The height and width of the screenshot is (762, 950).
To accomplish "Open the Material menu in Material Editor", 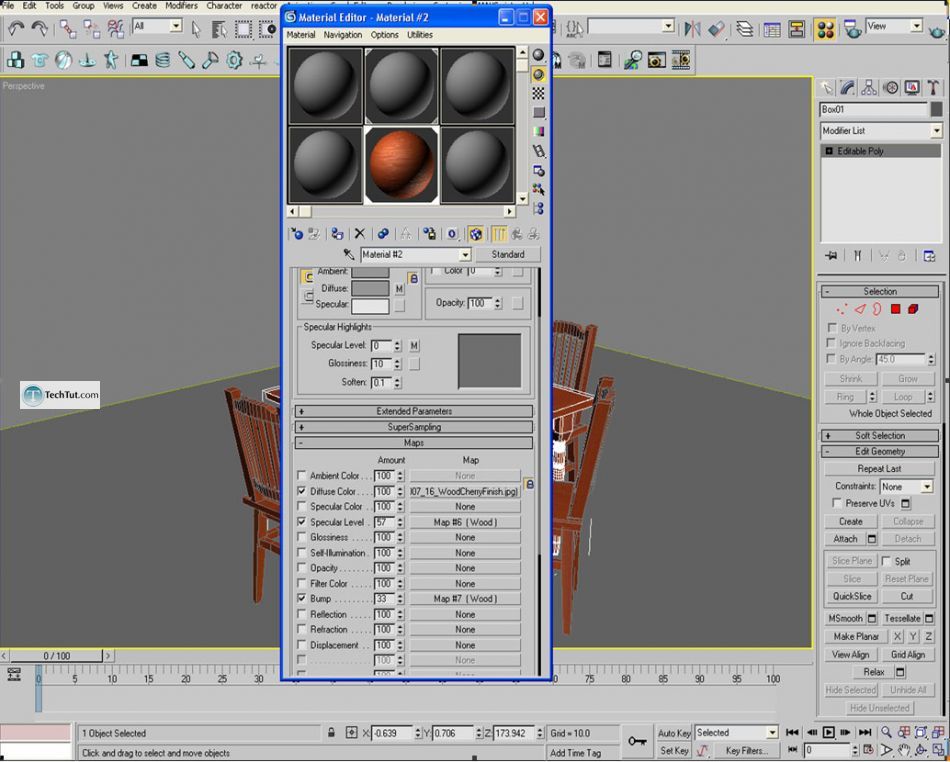I will click(x=301, y=35).
